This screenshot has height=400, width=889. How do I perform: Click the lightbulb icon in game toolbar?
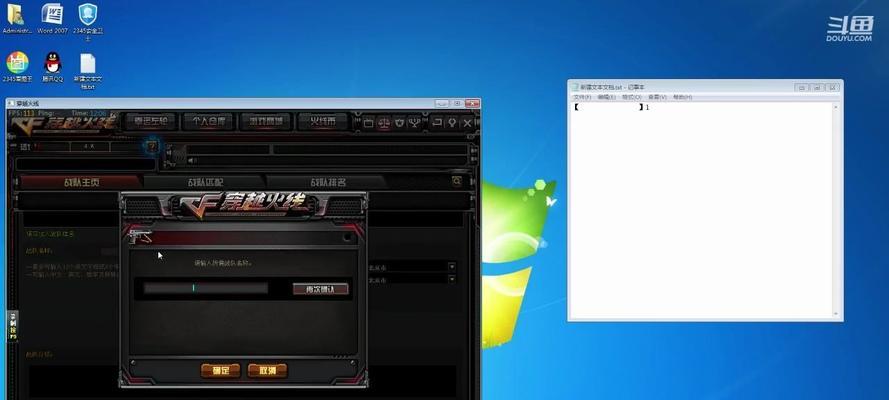[452, 122]
